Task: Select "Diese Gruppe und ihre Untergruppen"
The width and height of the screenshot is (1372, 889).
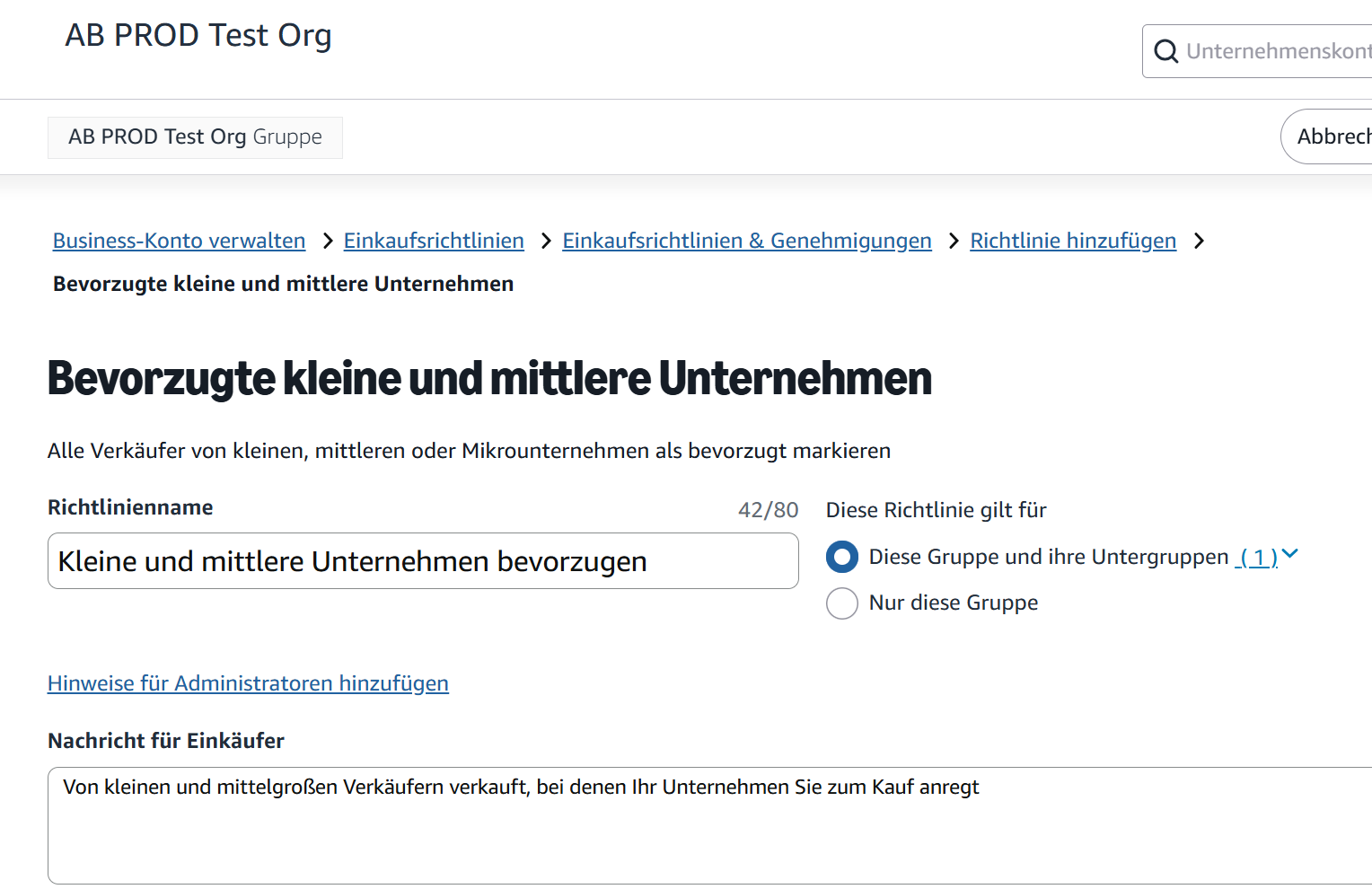Action: click(842, 556)
